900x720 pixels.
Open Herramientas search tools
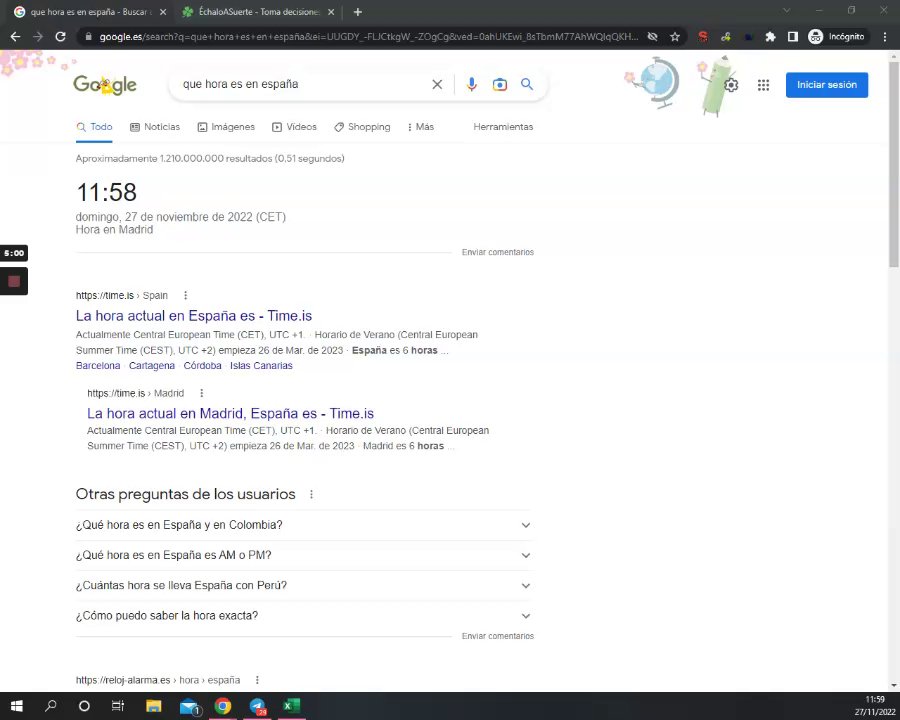[x=503, y=127]
